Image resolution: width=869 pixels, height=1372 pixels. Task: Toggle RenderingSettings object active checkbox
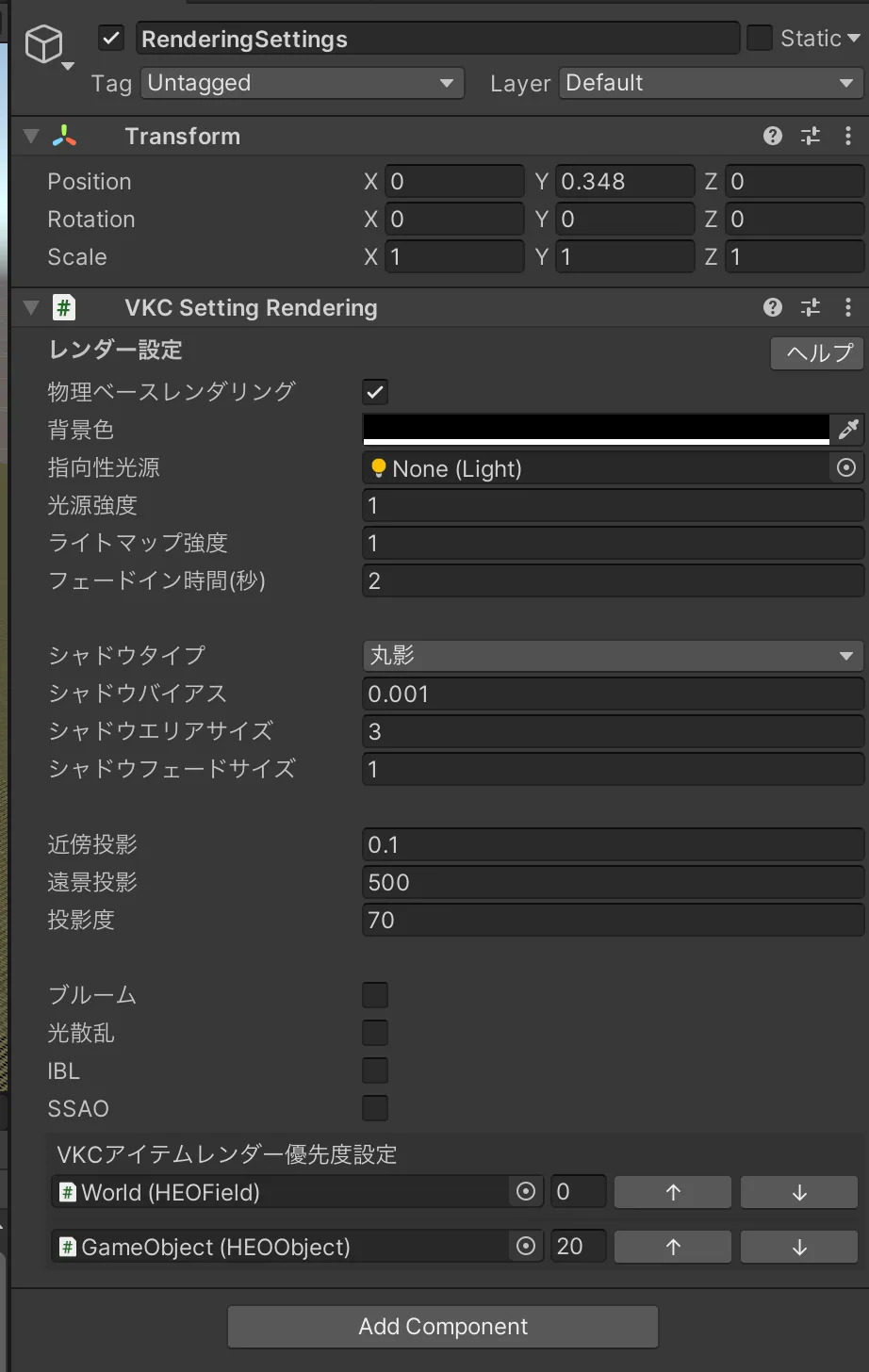tap(111, 39)
